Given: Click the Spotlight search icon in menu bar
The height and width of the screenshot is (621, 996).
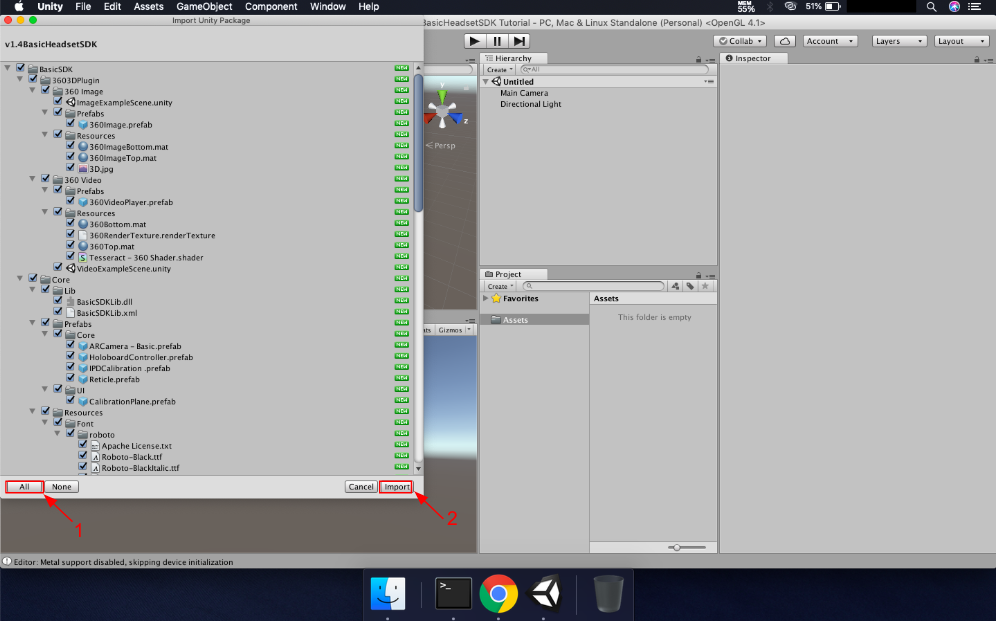Looking at the screenshot, I should click(x=931, y=6).
